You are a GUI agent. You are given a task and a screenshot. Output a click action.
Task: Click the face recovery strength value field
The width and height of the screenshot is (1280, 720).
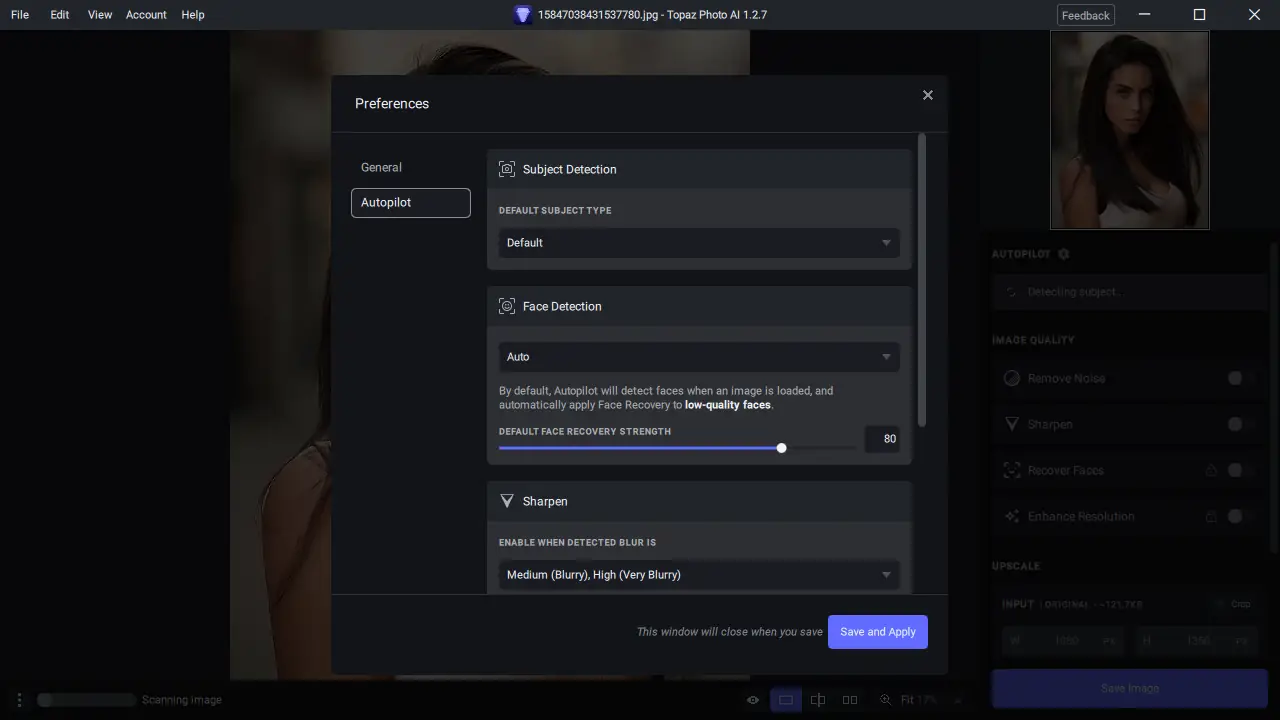(x=882, y=439)
